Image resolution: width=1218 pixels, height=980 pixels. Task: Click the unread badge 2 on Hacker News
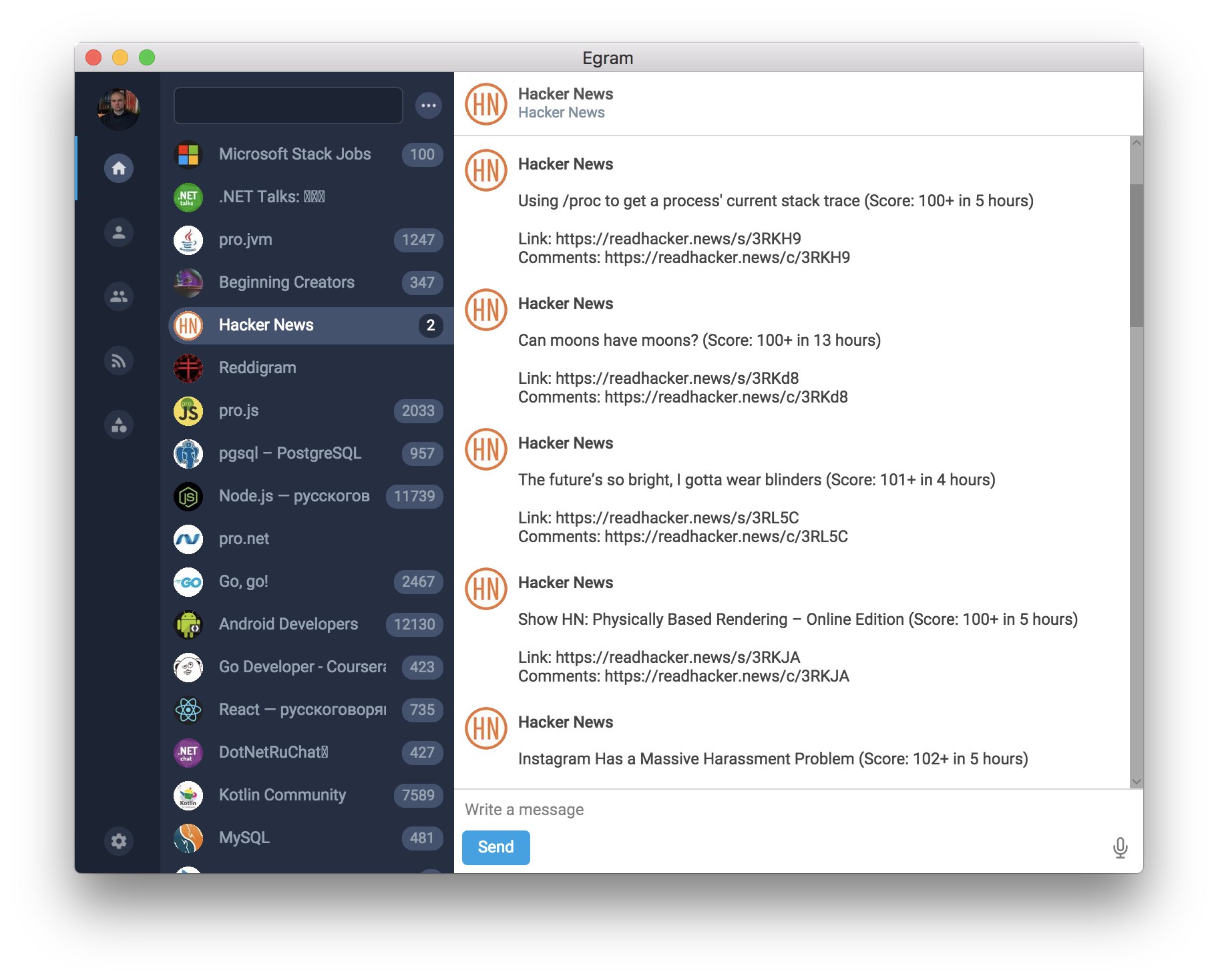coord(431,325)
